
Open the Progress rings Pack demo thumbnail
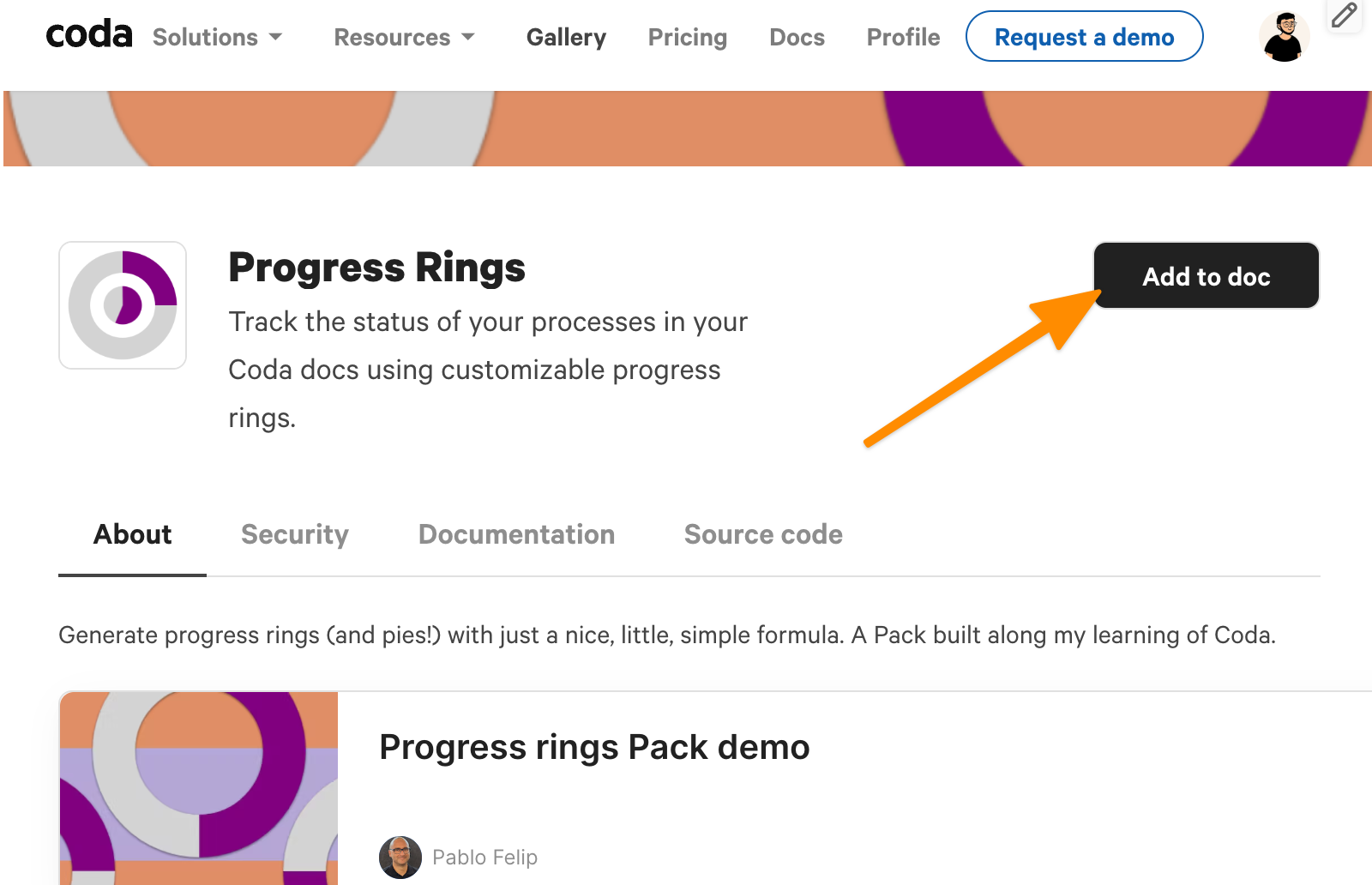pyautogui.click(x=199, y=787)
